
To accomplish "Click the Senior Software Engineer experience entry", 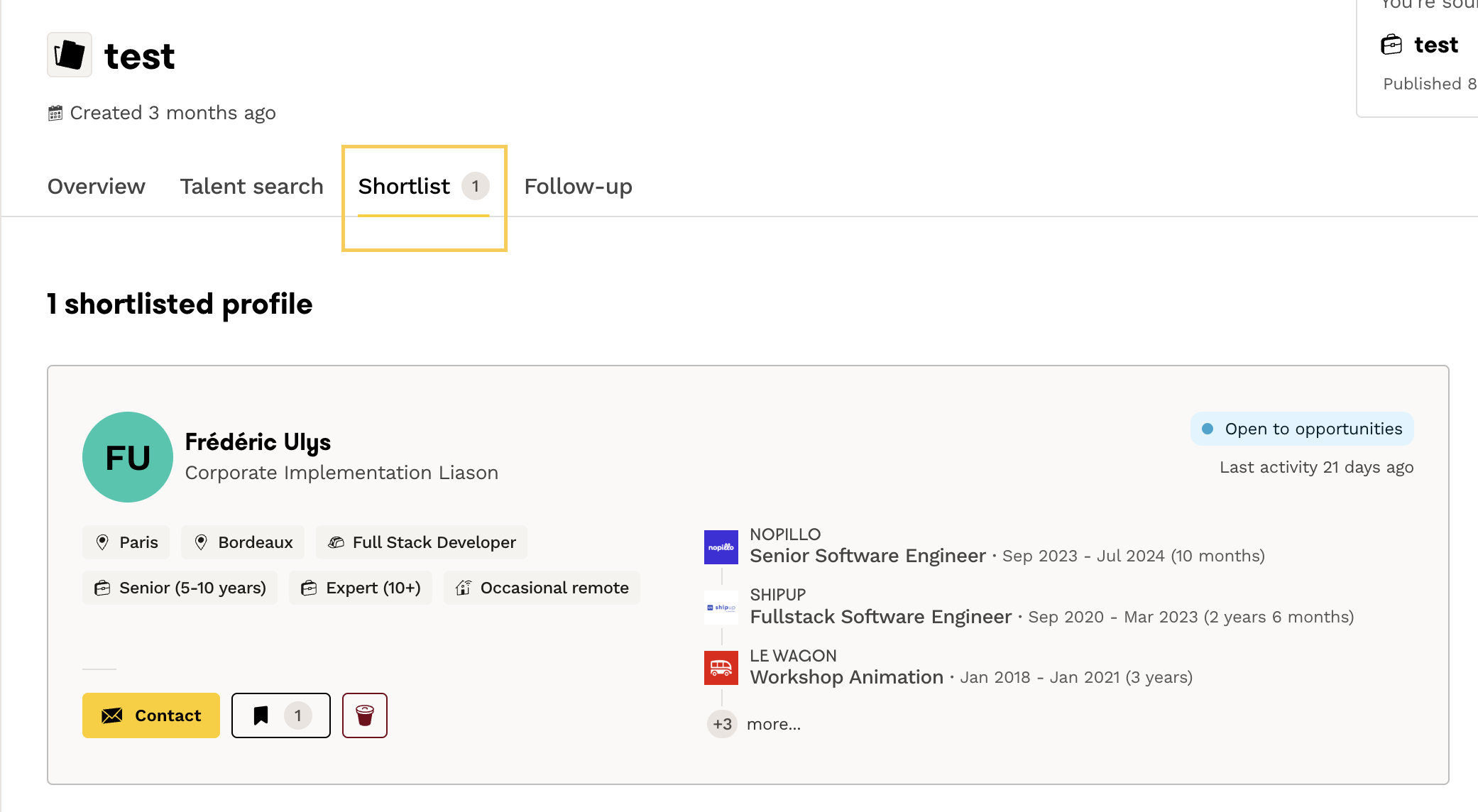I will (x=867, y=556).
